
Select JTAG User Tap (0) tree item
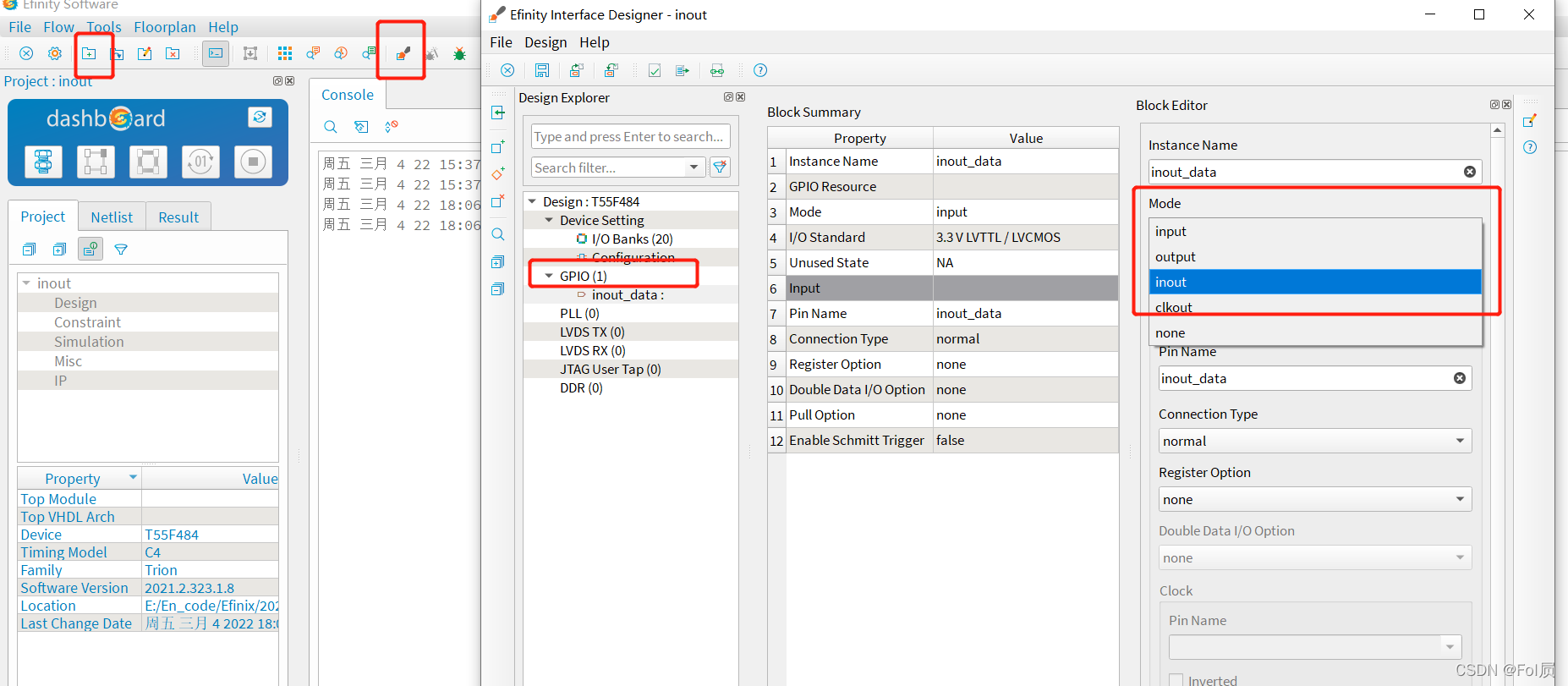pos(610,369)
